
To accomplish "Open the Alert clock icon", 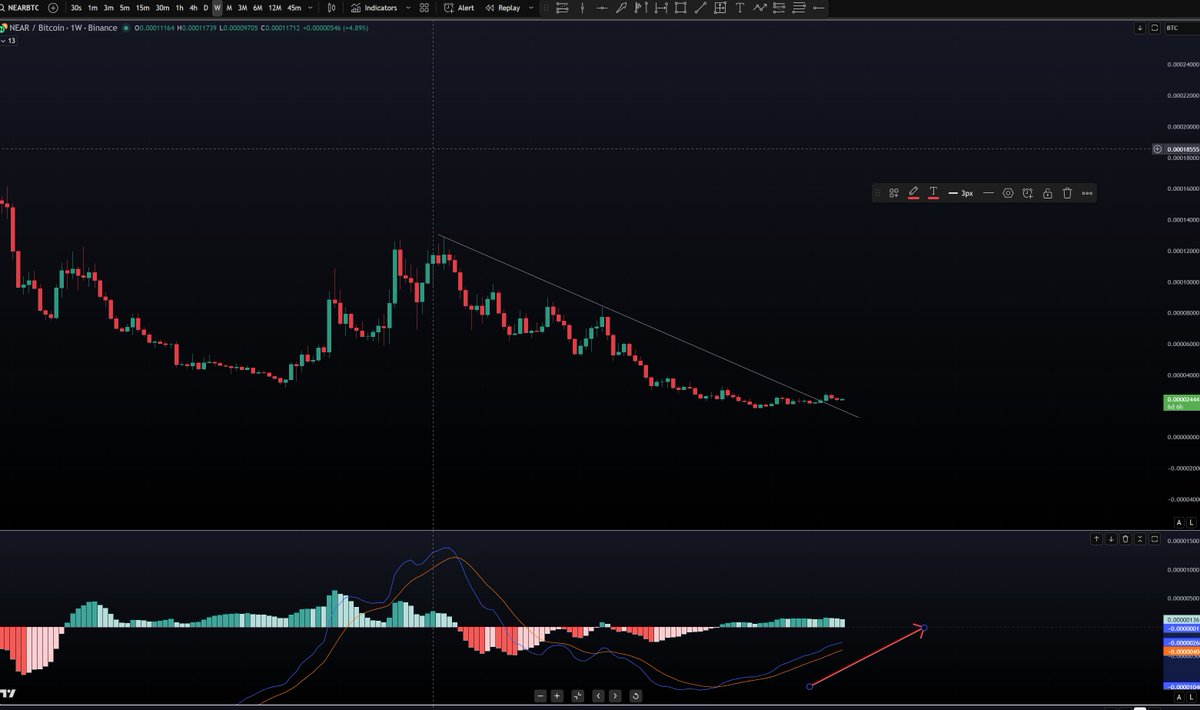I will click(x=448, y=7).
